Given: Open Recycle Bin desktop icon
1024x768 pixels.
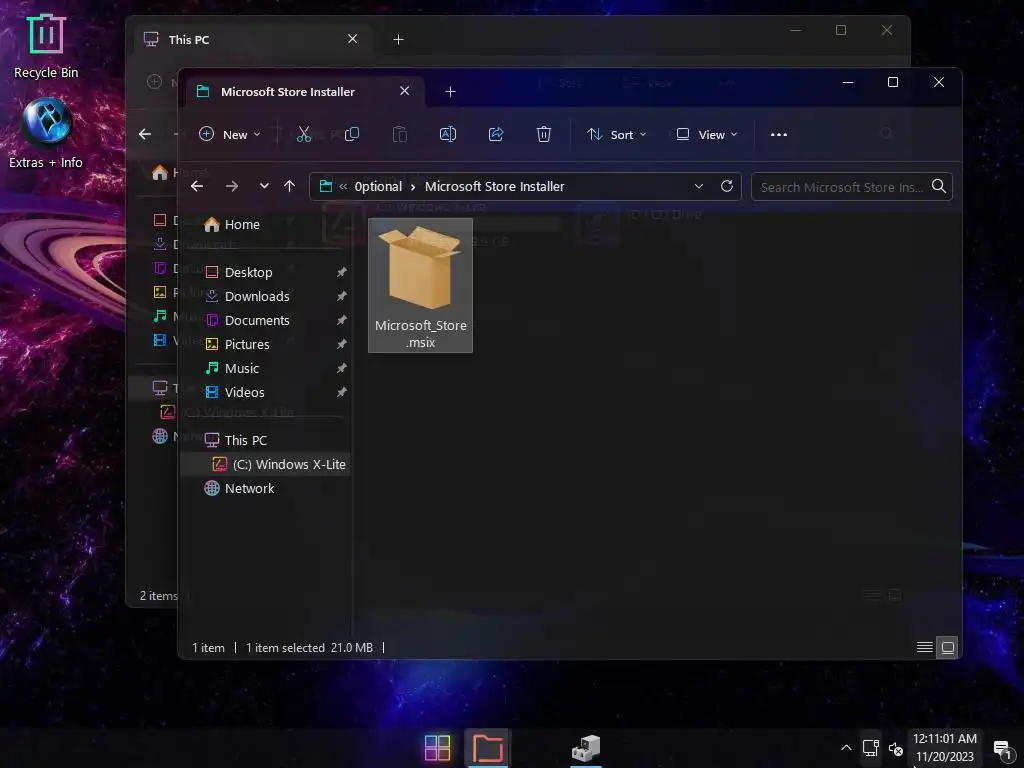Looking at the screenshot, I should click(x=46, y=47).
